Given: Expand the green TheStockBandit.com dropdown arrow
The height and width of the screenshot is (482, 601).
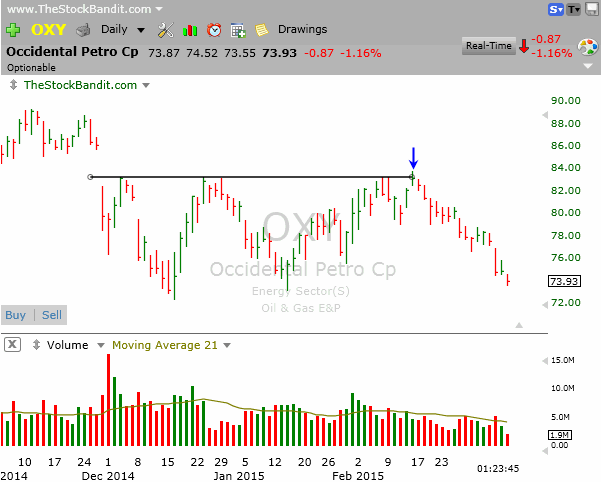Looking at the screenshot, I should (146, 85).
